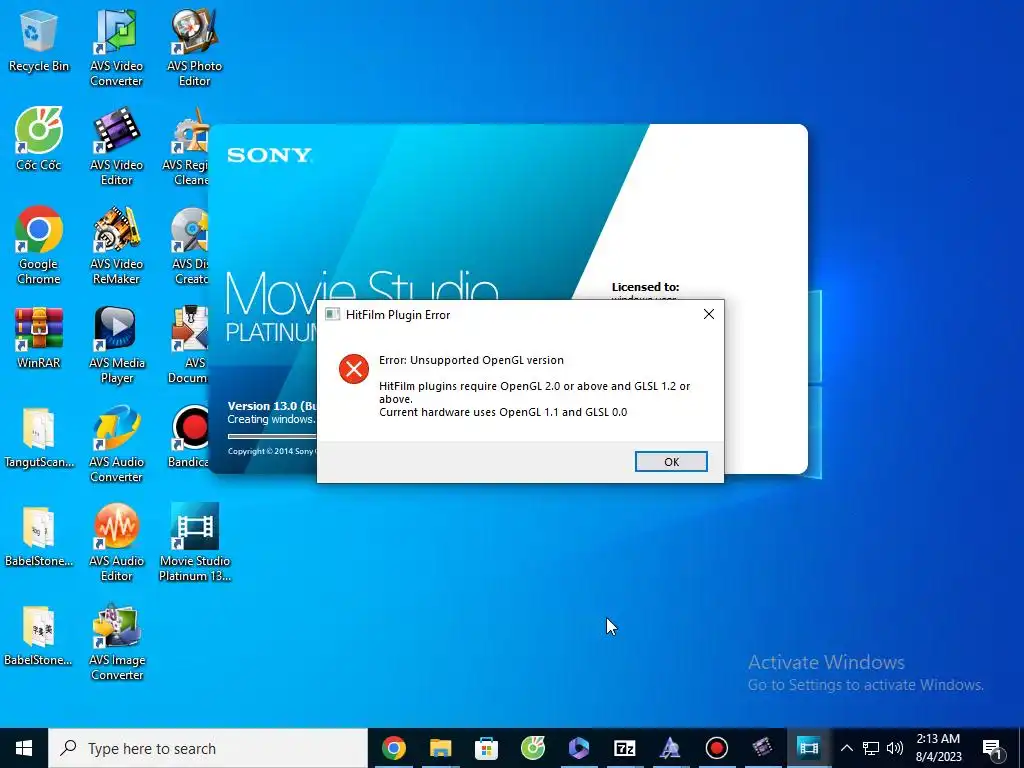The height and width of the screenshot is (768, 1024).
Task: Select the AVS Image Converter desktop shortcut
Action: [x=116, y=643]
